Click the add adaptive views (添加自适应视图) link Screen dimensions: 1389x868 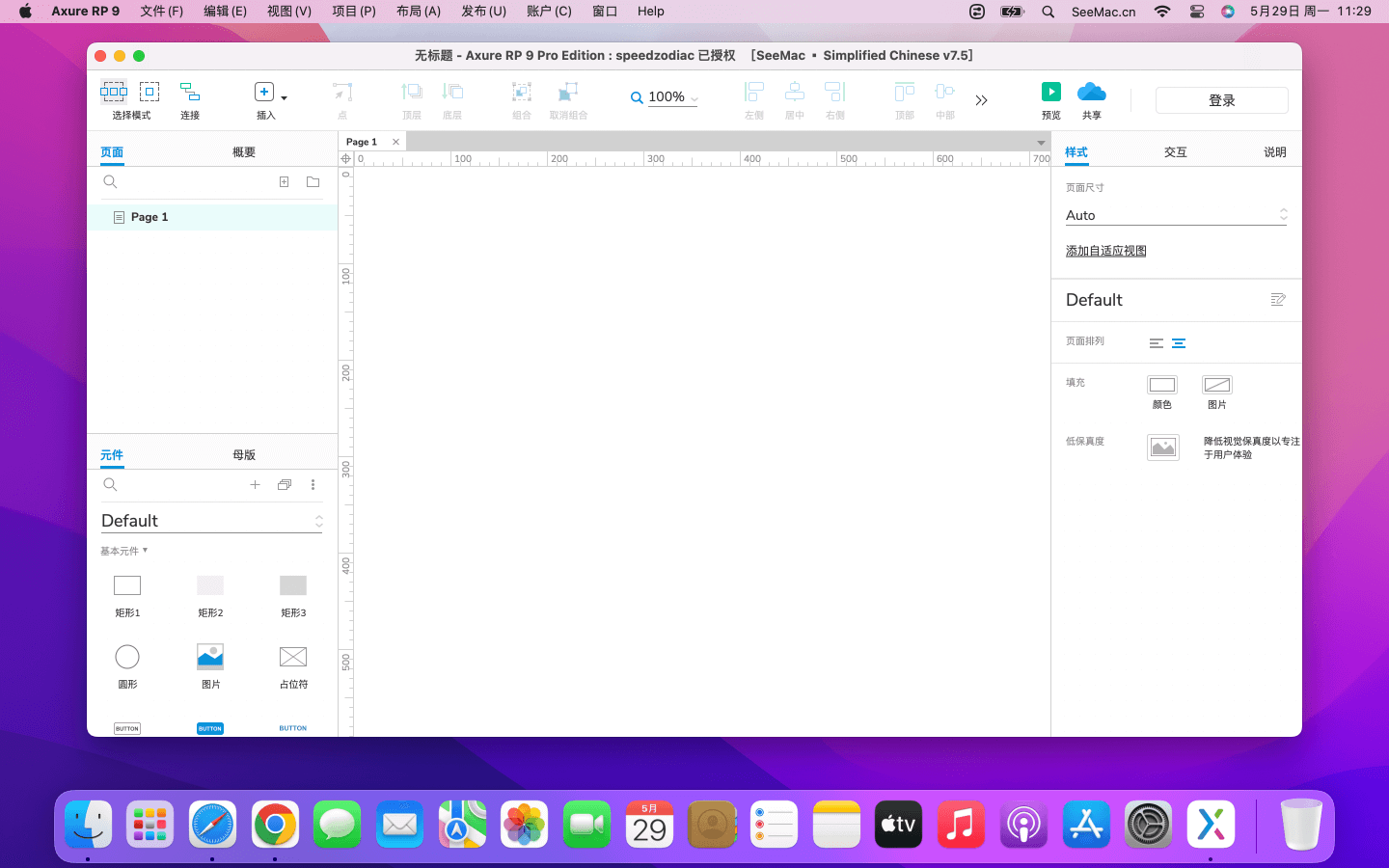(1105, 251)
